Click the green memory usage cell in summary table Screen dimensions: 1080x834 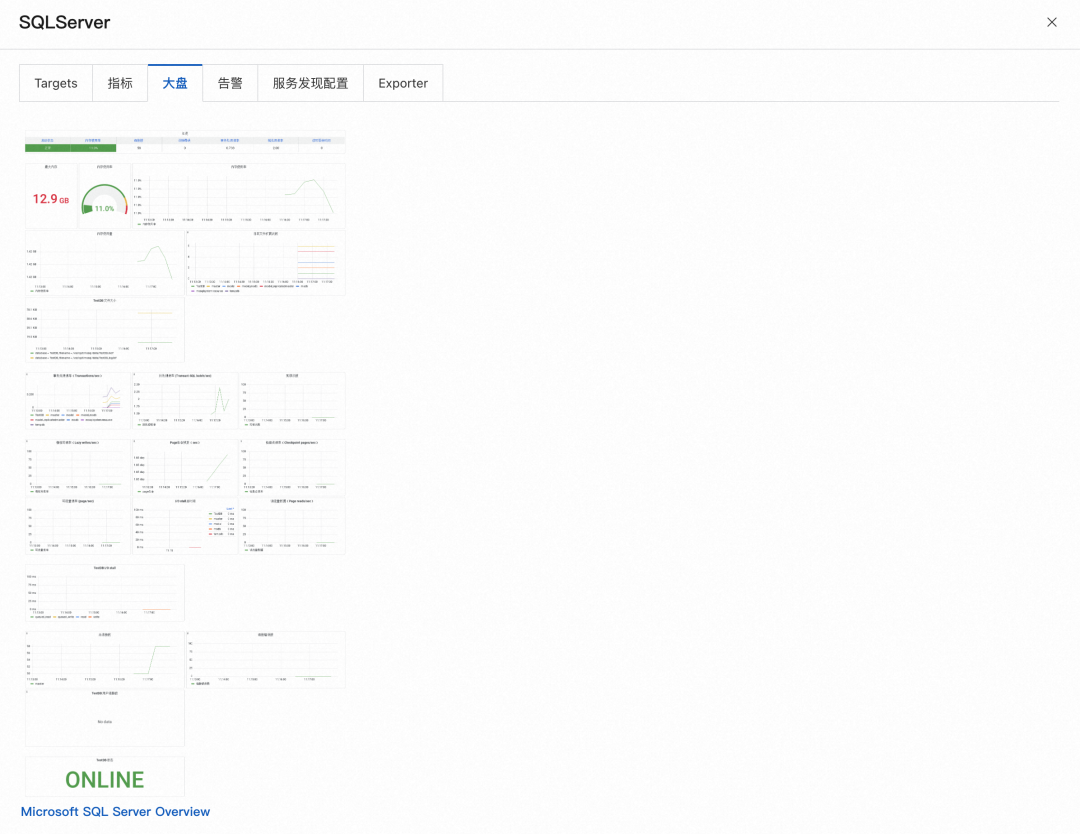[x=93, y=148]
